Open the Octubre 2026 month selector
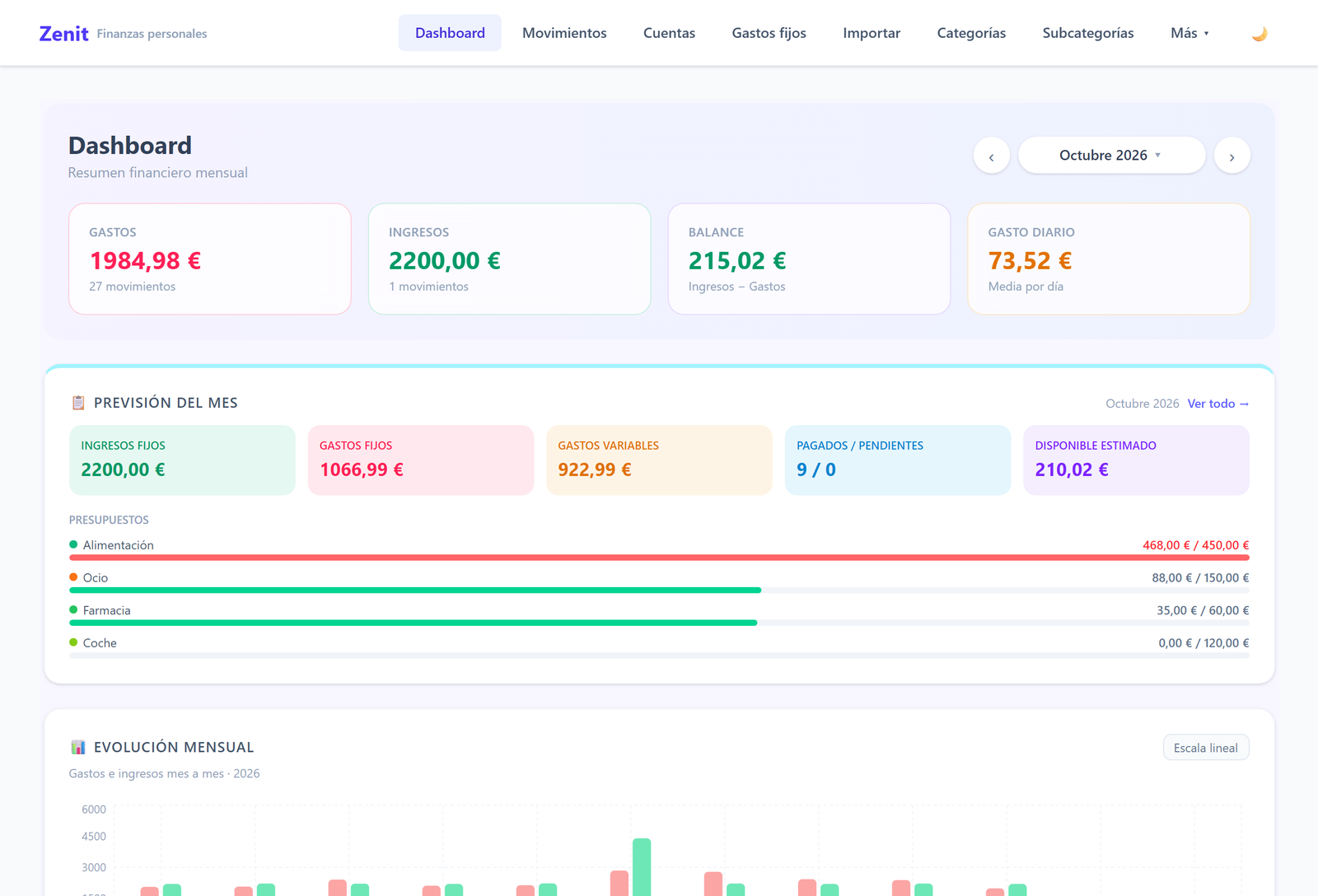The width and height of the screenshot is (1318, 896). 1111,156
